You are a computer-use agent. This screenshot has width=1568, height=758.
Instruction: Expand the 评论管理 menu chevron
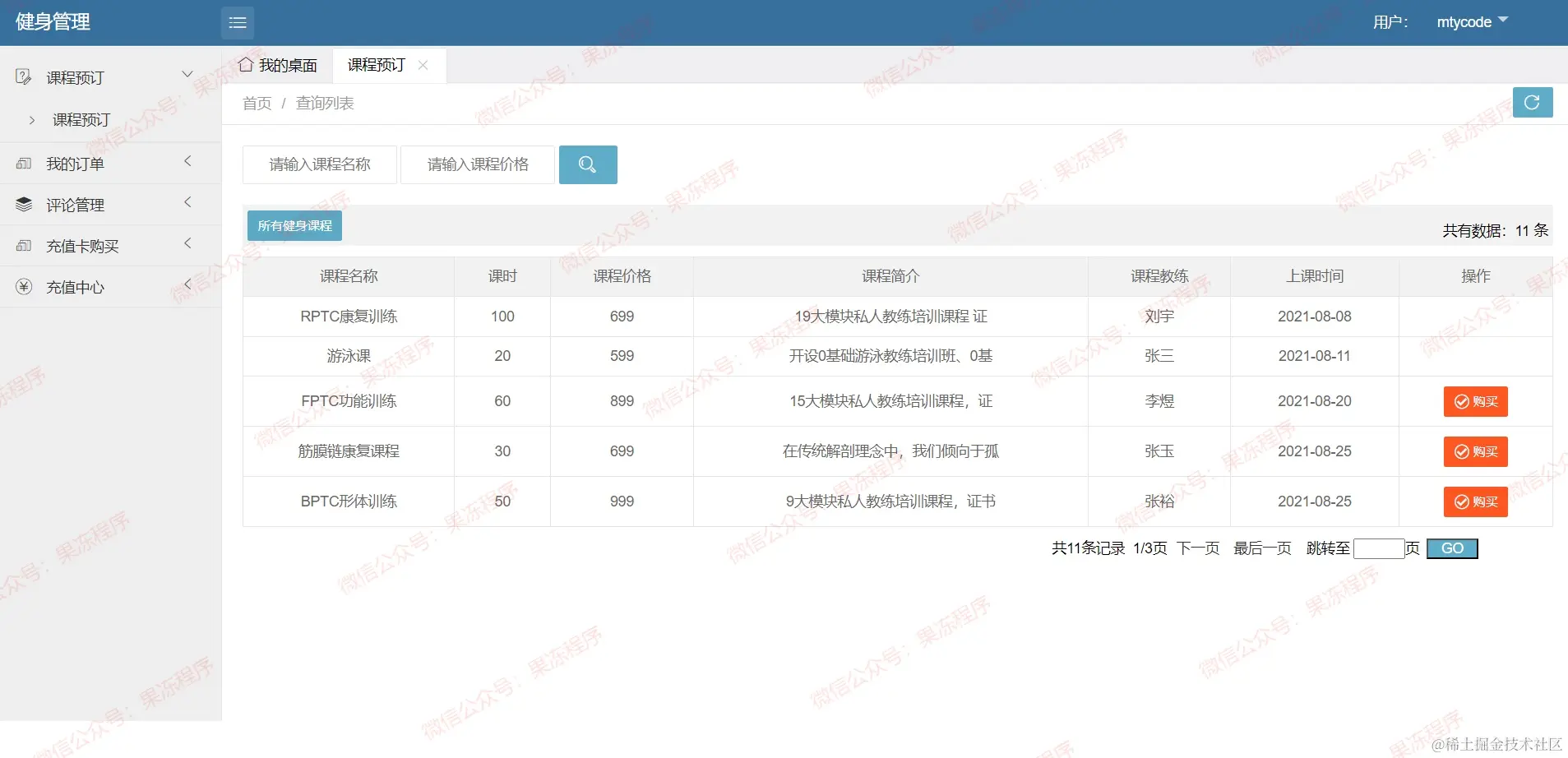(187, 202)
